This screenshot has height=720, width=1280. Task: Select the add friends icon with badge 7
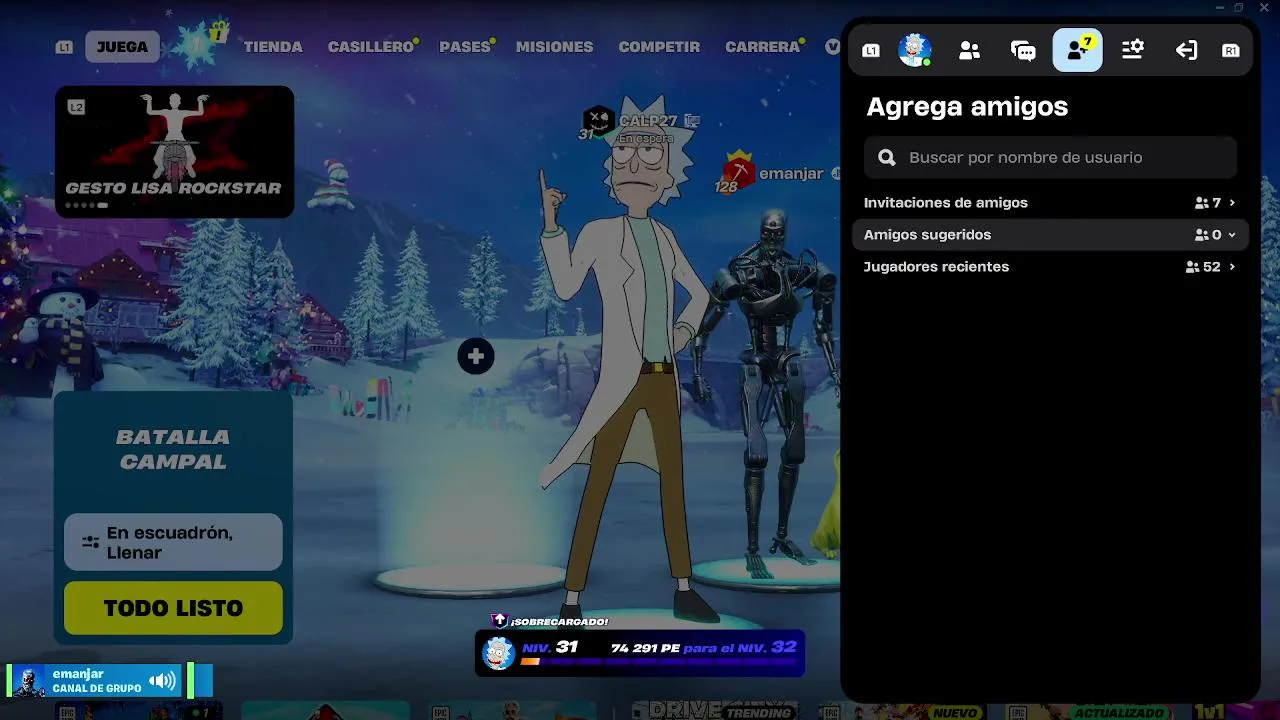pyautogui.click(x=1078, y=50)
